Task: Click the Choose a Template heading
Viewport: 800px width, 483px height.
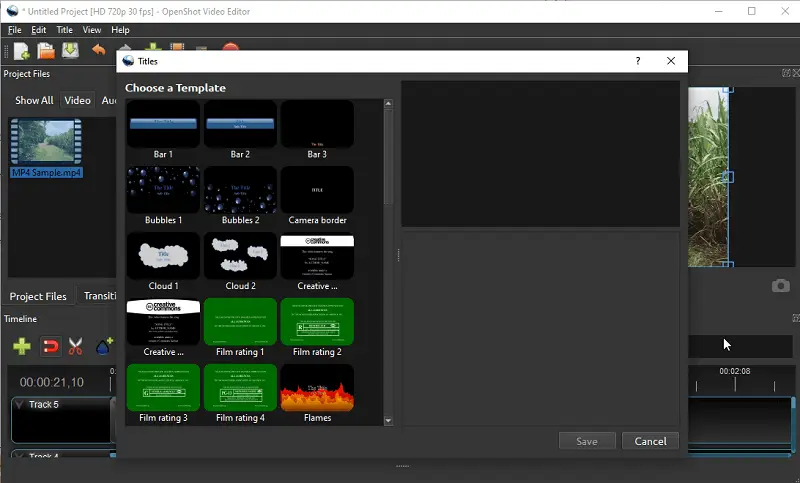Action: pyautogui.click(x=176, y=88)
